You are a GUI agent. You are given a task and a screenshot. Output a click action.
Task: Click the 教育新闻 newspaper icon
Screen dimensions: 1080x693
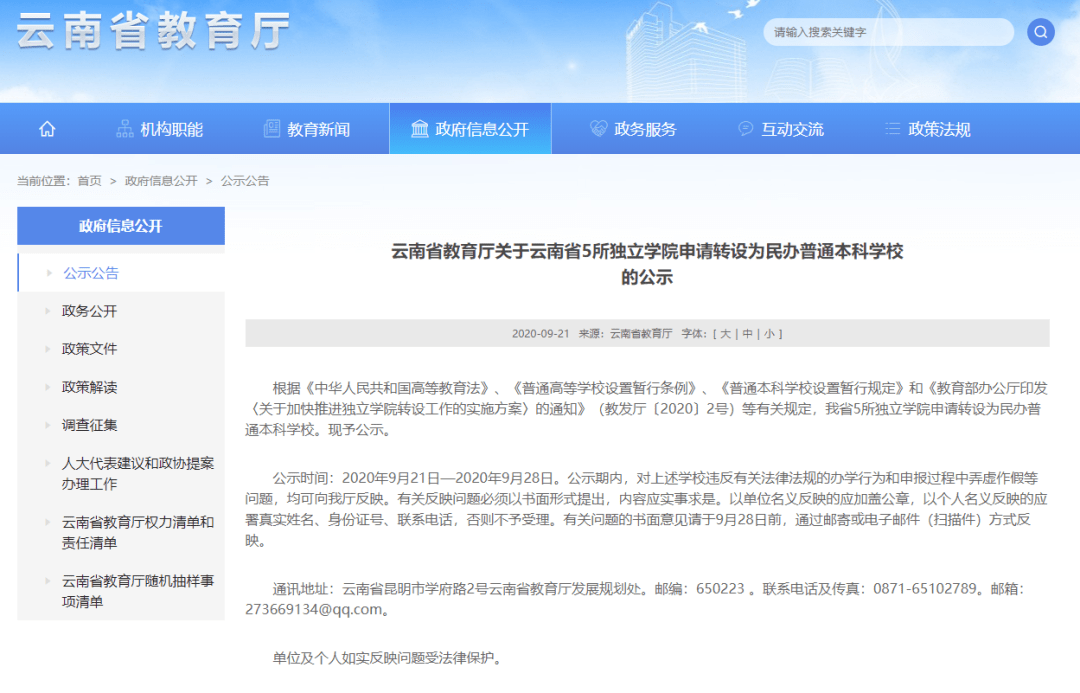pyautogui.click(x=272, y=129)
